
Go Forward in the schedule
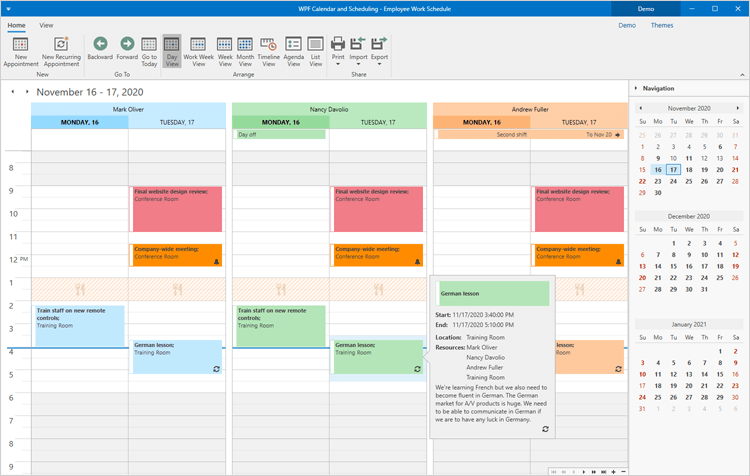click(x=127, y=48)
